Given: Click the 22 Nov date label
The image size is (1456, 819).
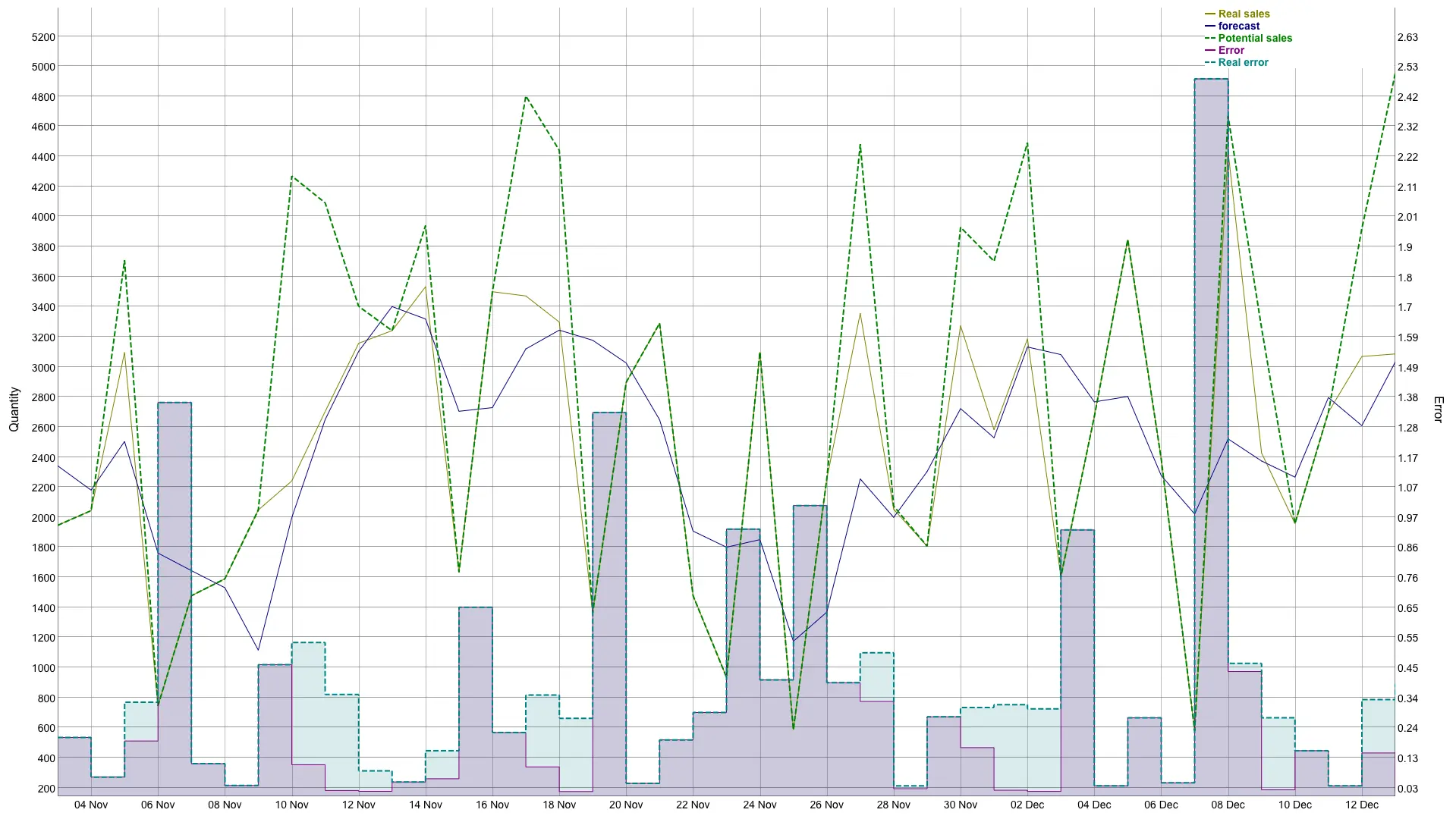Looking at the screenshot, I should tap(693, 805).
